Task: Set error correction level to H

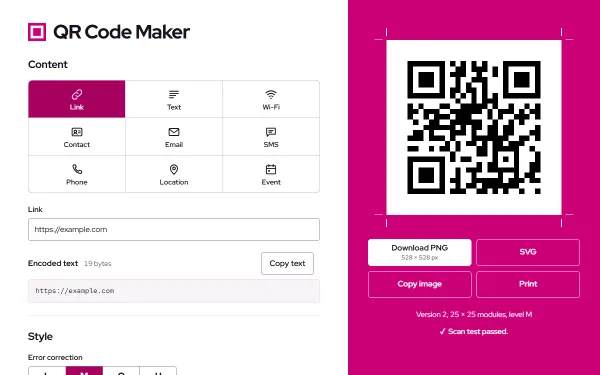Action: 158,371
